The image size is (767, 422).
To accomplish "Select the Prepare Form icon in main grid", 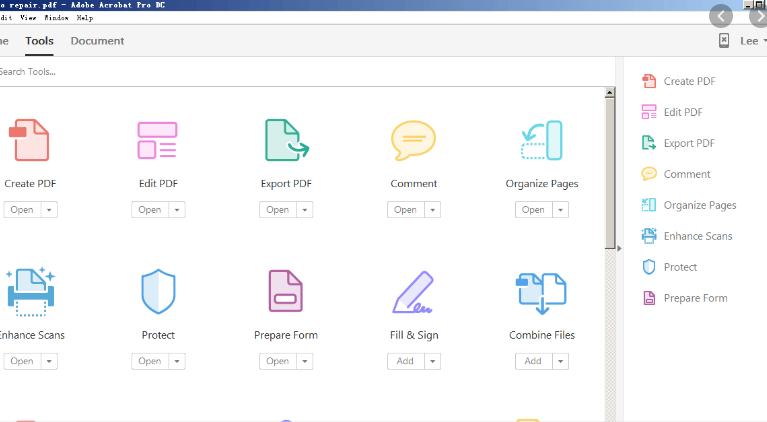I will (x=286, y=291).
